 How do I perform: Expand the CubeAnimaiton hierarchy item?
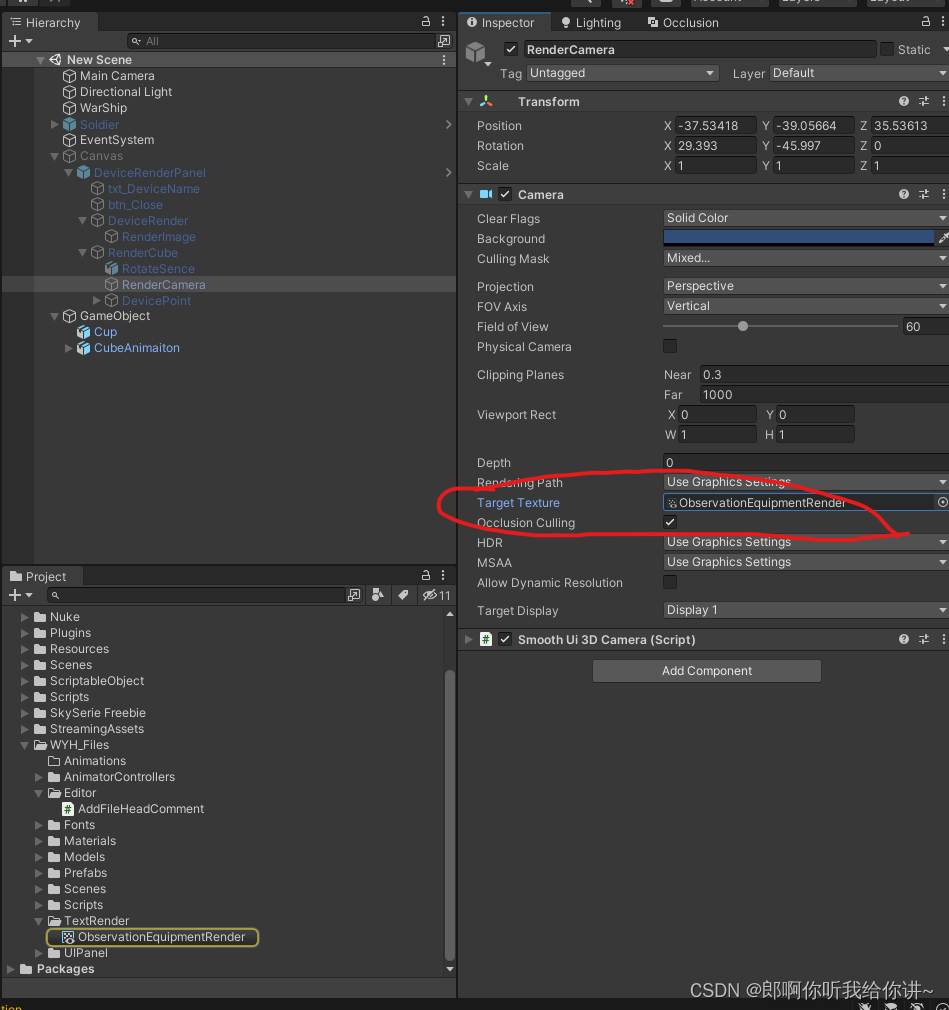(x=68, y=348)
